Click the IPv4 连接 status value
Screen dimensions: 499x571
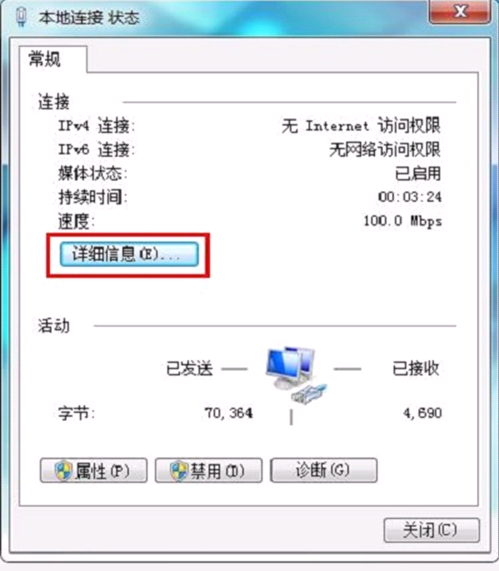point(361,126)
